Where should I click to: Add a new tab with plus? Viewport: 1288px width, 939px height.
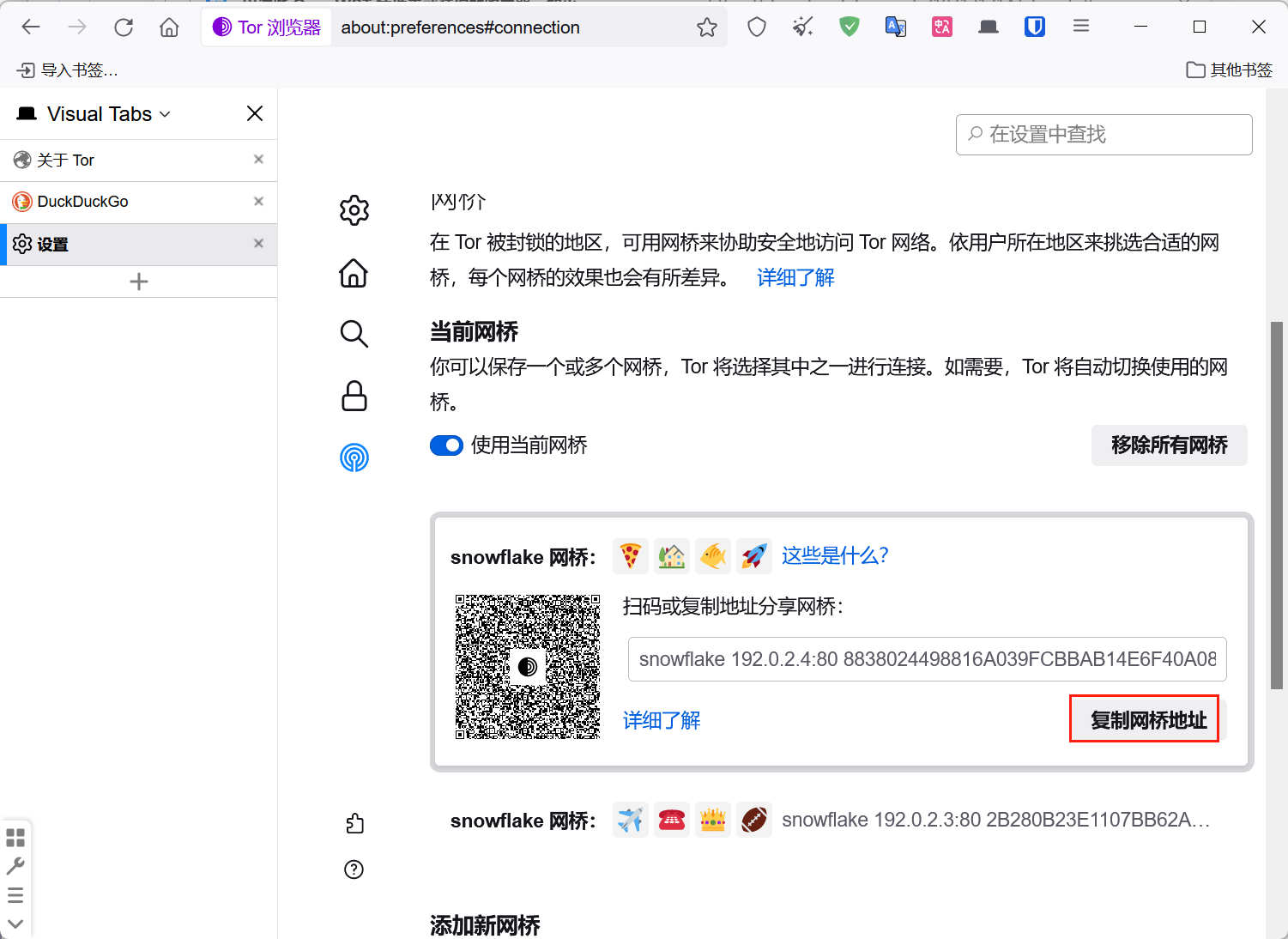coord(139,282)
